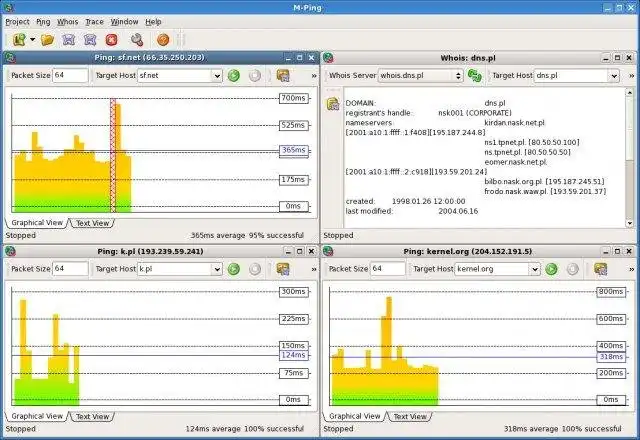Image resolution: width=640 pixels, height=440 pixels.
Task: Maximize the Whois: dns.pl subwindow
Action: 617,58
